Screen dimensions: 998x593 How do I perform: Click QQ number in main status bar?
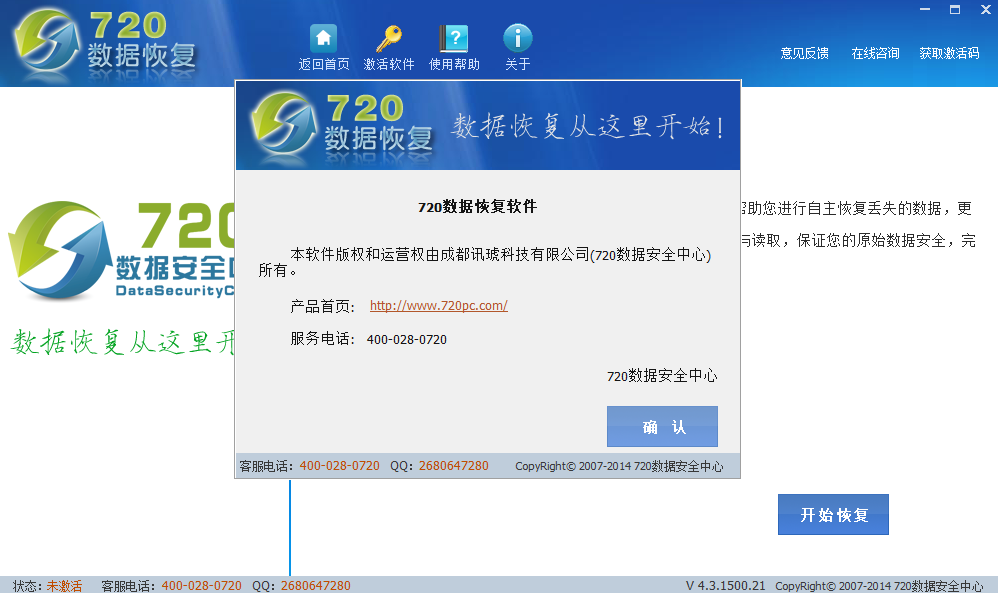pyautogui.click(x=316, y=585)
